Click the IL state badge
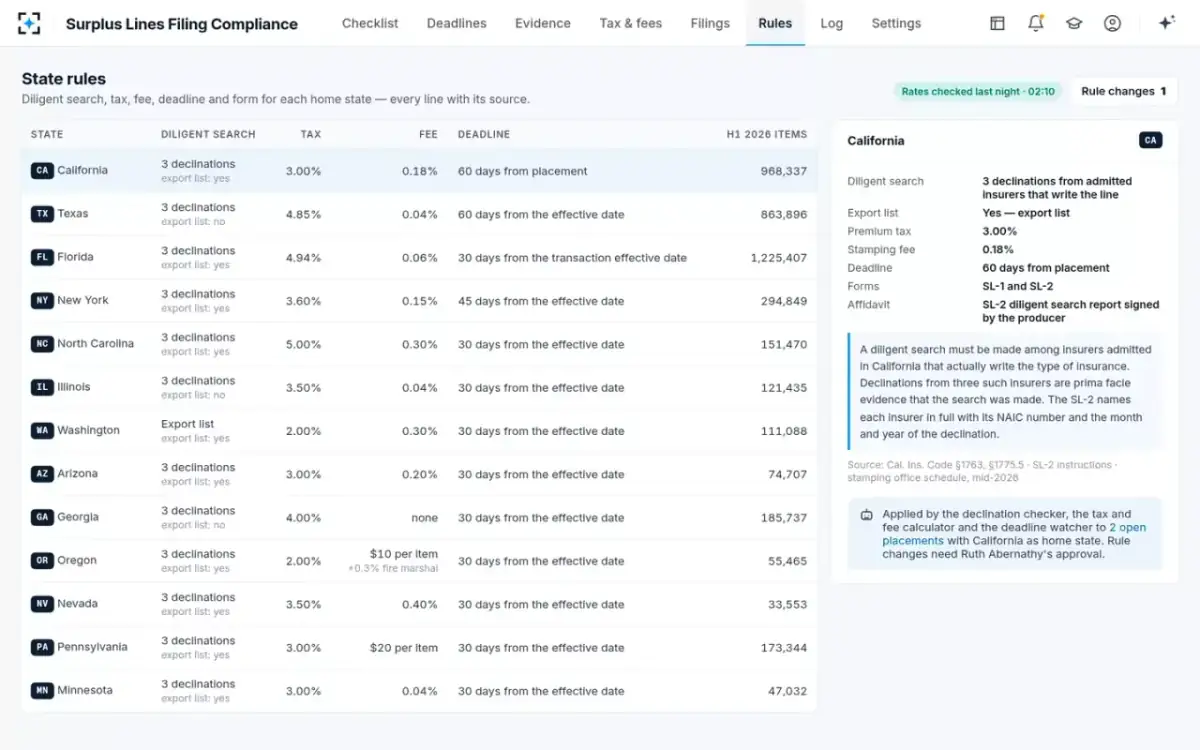The height and width of the screenshot is (750, 1200). (42, 387)
